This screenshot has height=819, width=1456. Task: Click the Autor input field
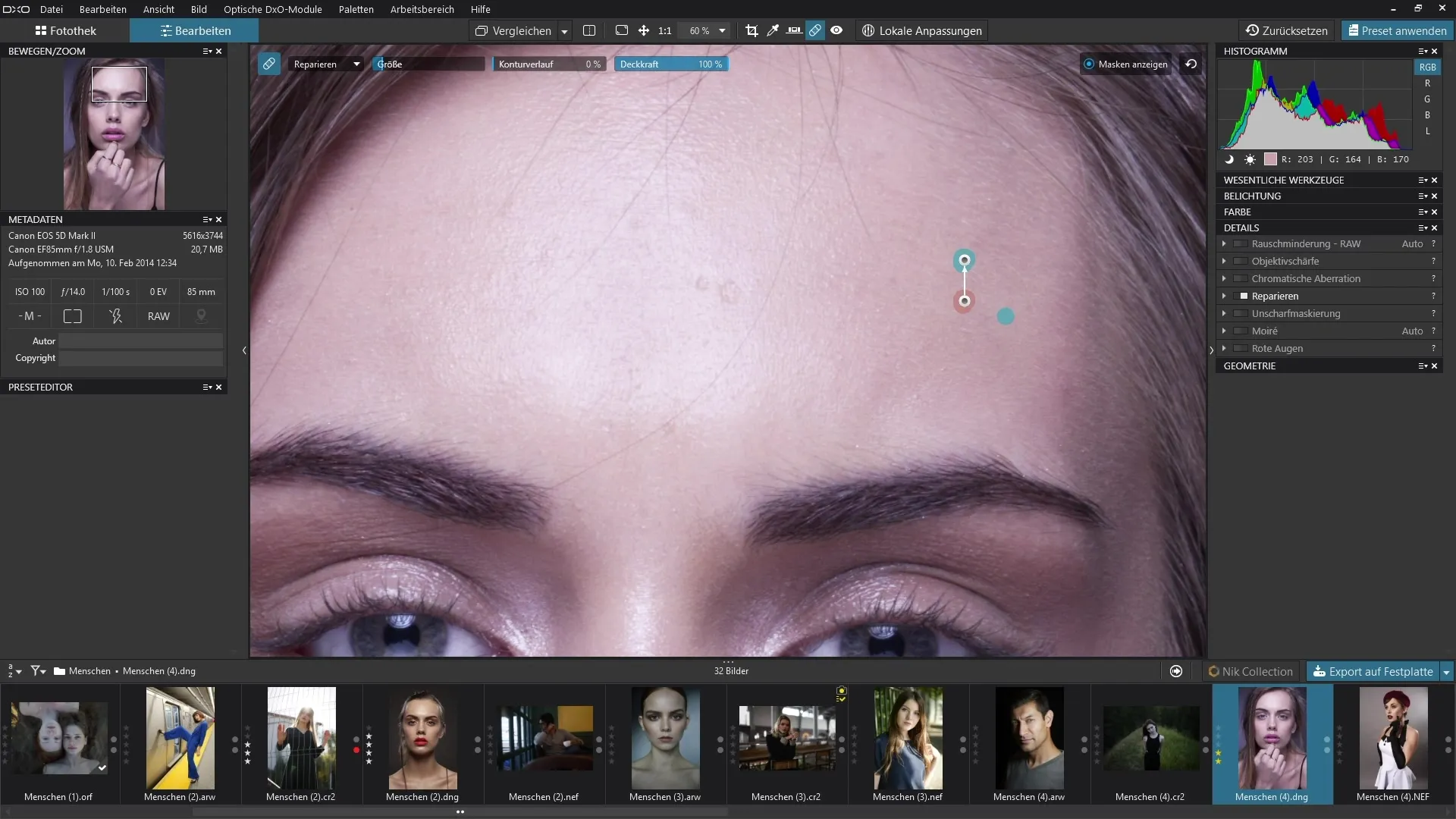(x=141, y=341)
